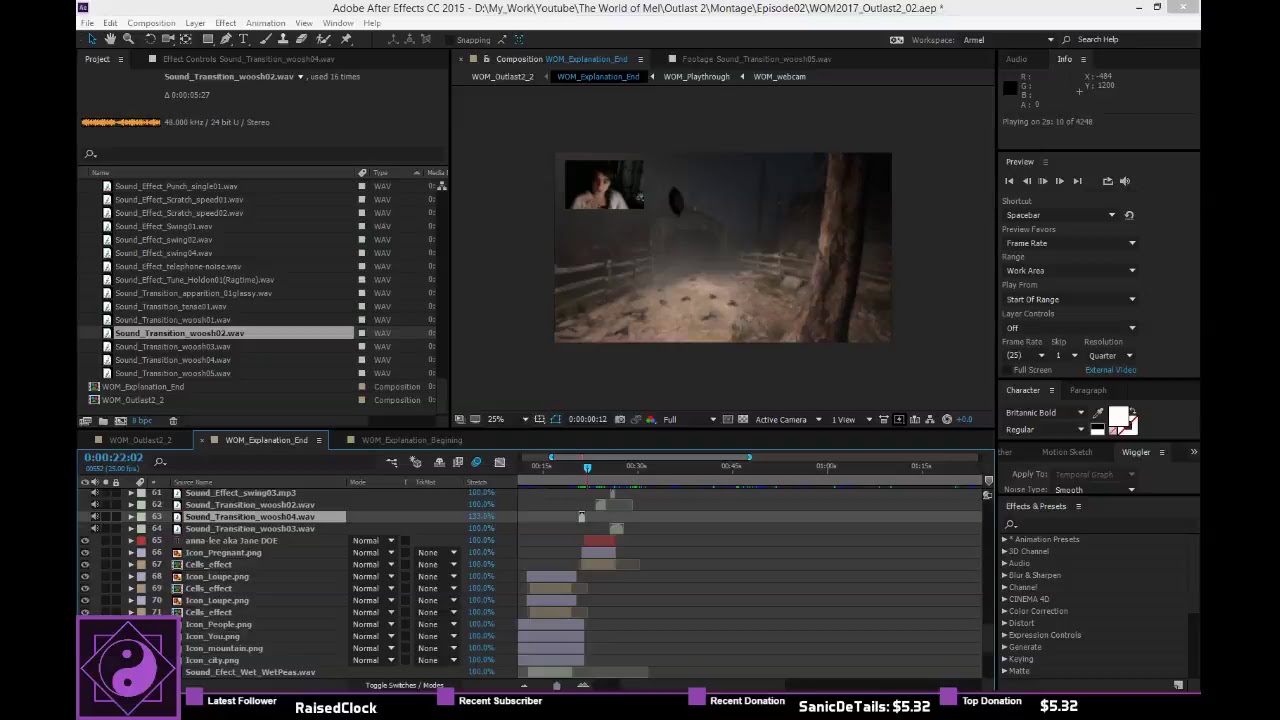Select the Pan Behind anchor point tool
1280x720 pixels.
coord(186,39)
